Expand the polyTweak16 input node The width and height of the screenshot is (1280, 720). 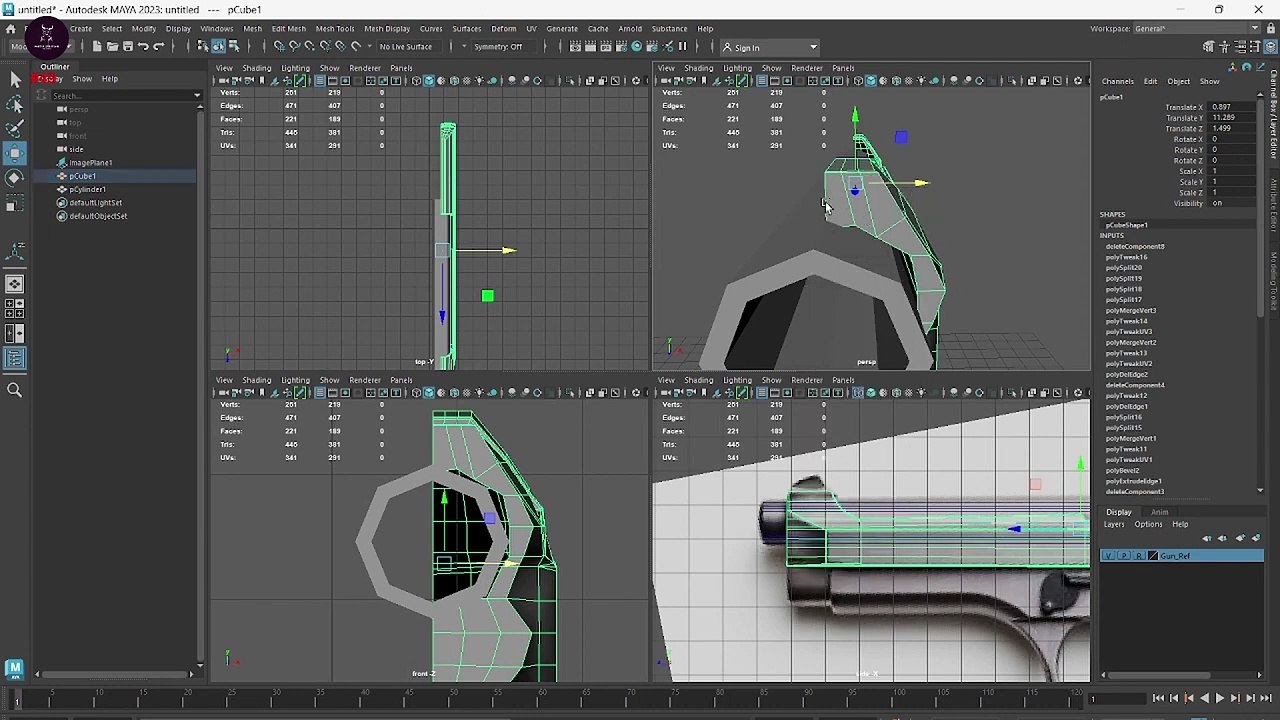click(1126, 257)
